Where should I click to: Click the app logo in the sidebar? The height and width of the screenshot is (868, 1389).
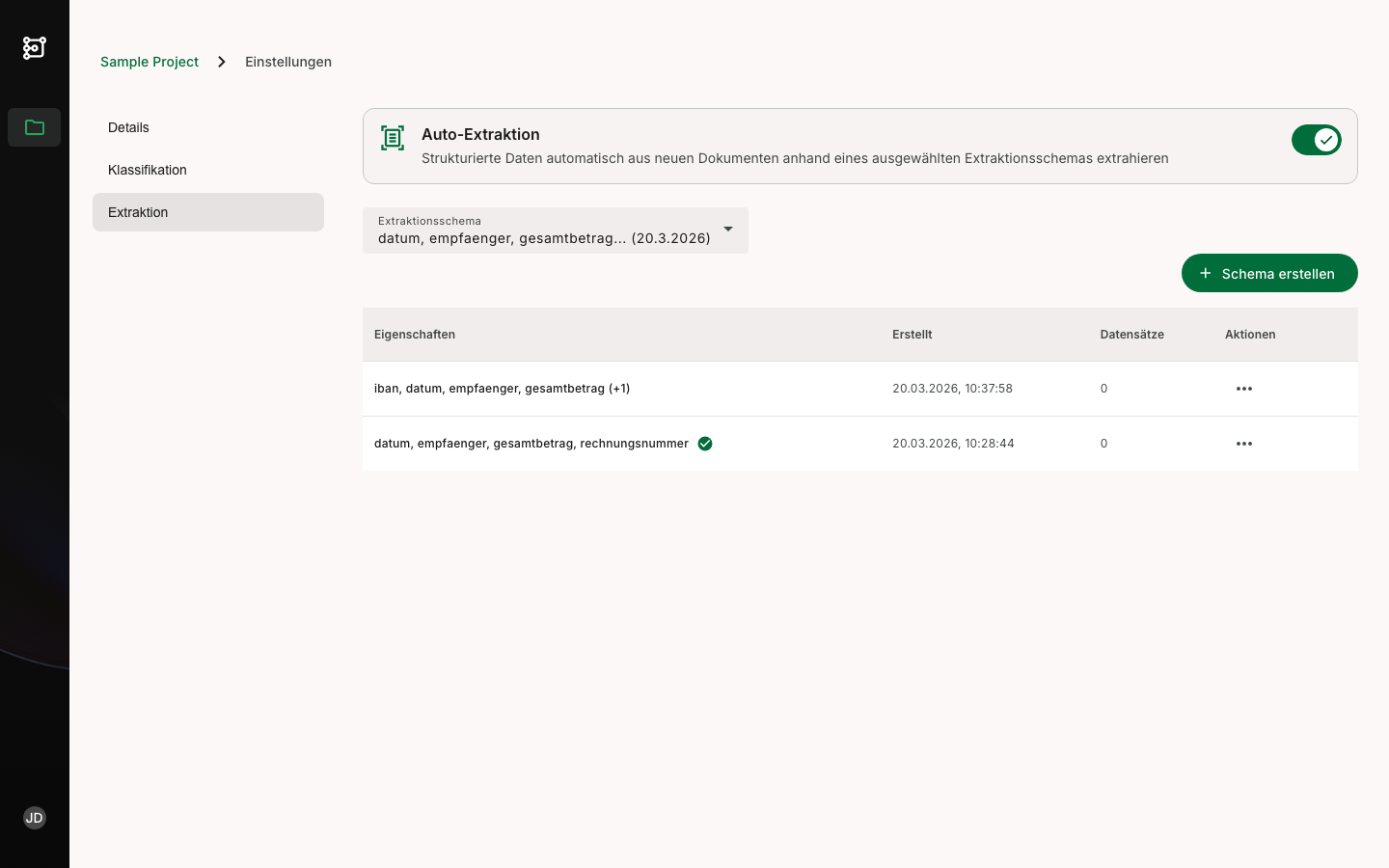[35, 47]
